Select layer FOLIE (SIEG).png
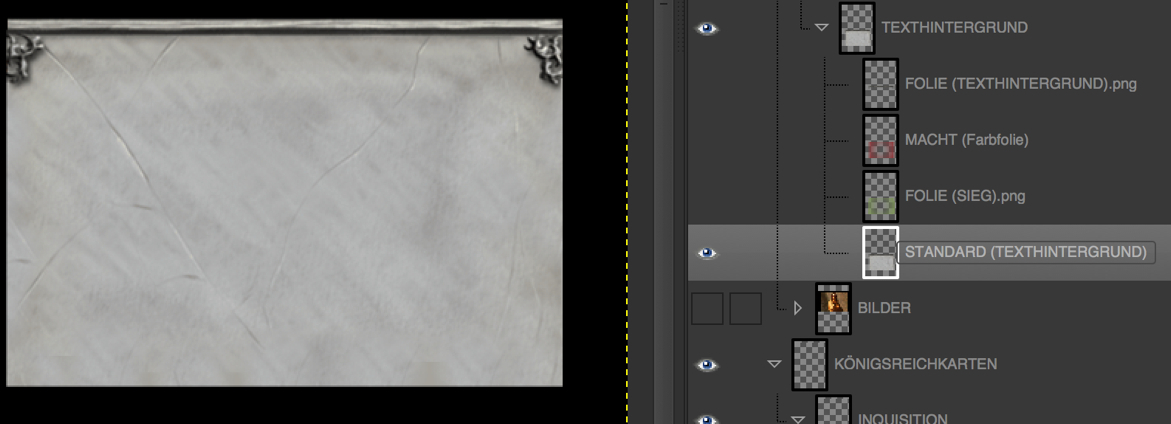1171x424 pixels. pyautogui.click(x=965, y=196)
